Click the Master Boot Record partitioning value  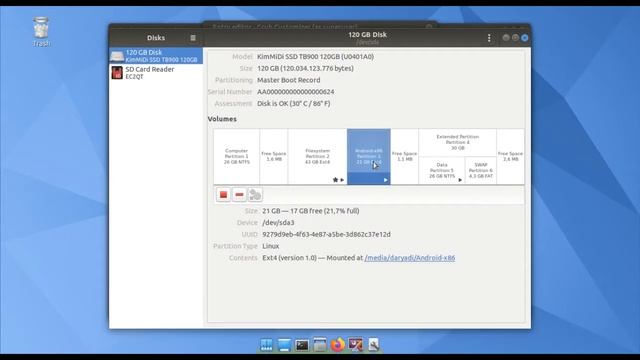[x=289, y=80]
